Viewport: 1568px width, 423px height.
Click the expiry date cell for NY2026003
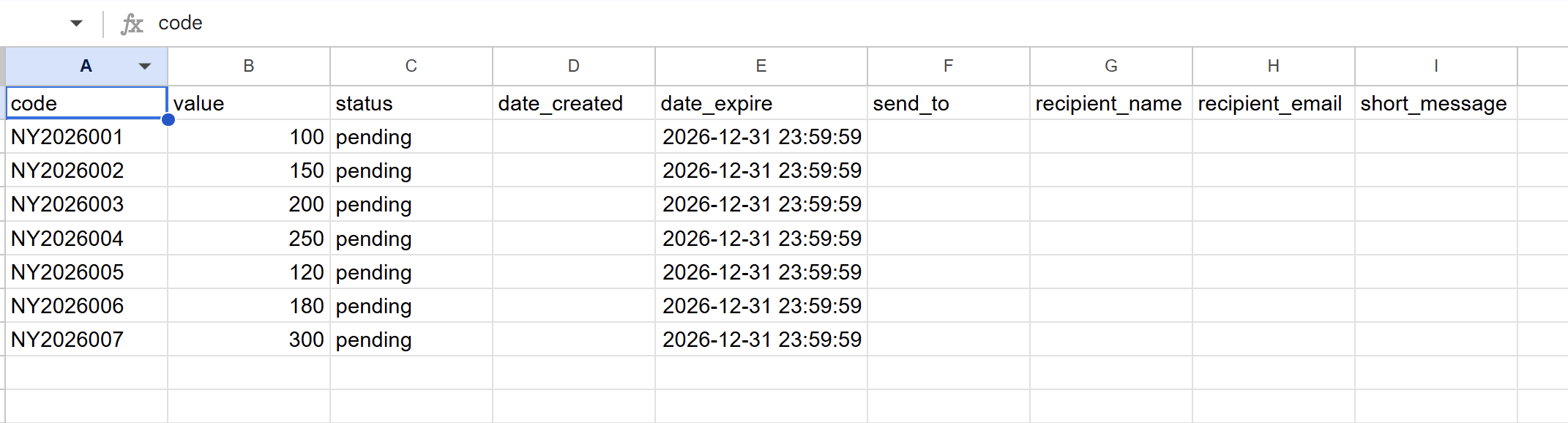[x=761, y=204]
